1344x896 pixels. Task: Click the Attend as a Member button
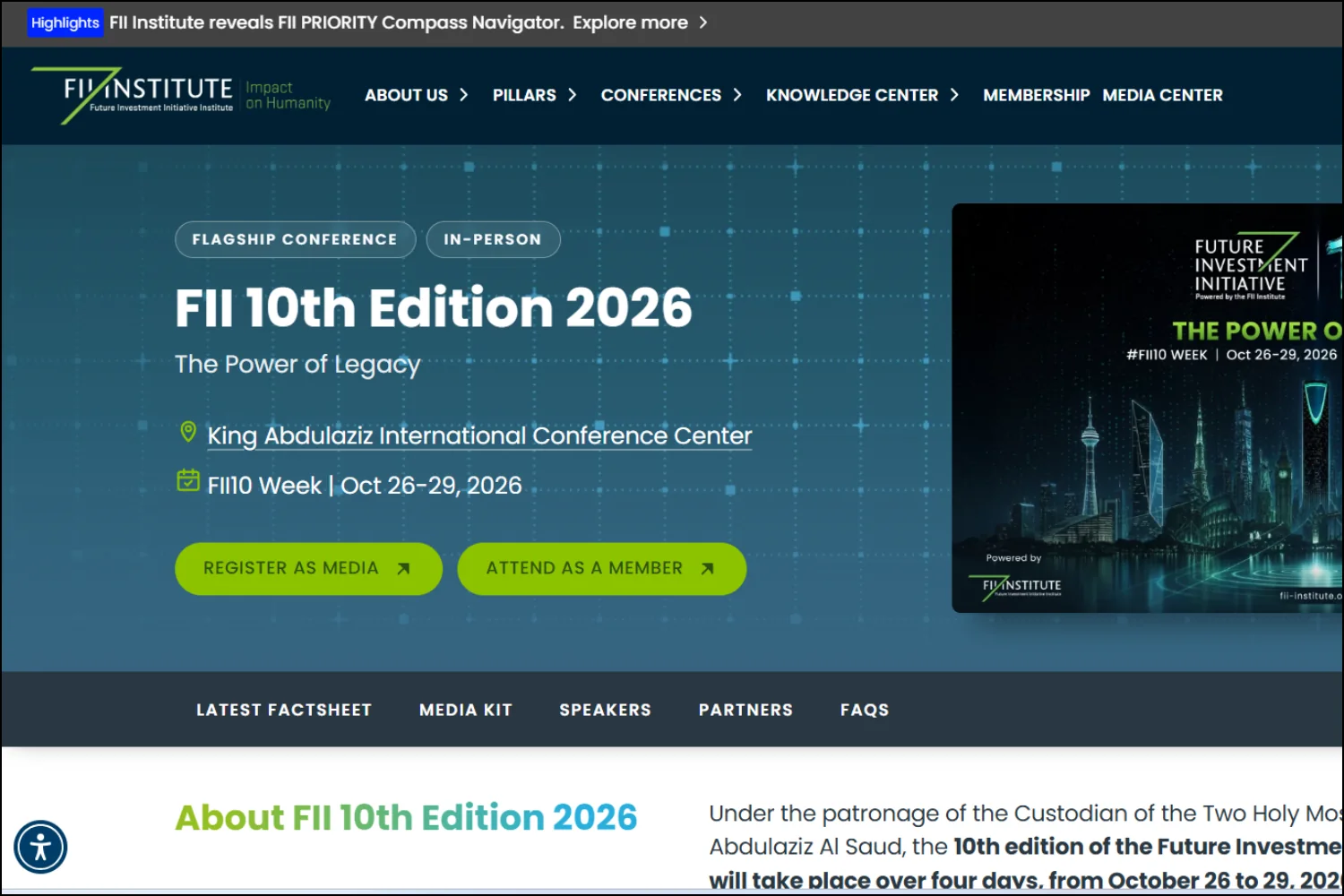pos(601,568)
